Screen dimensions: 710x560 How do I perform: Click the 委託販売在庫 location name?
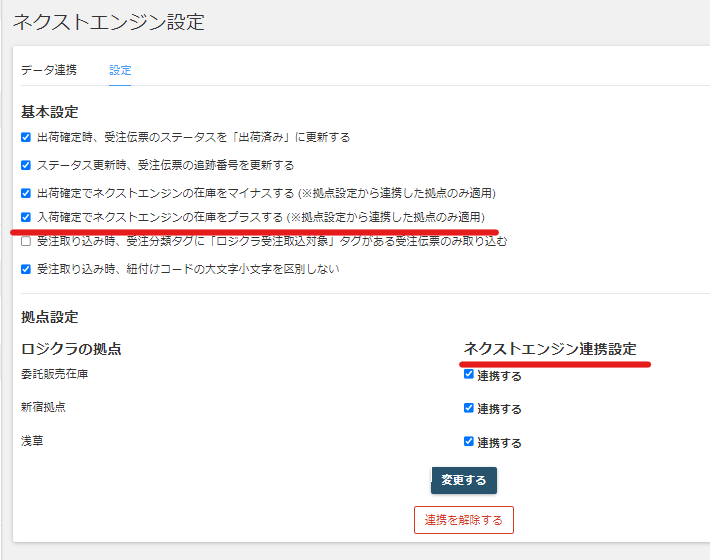click(x=54, y=374)
